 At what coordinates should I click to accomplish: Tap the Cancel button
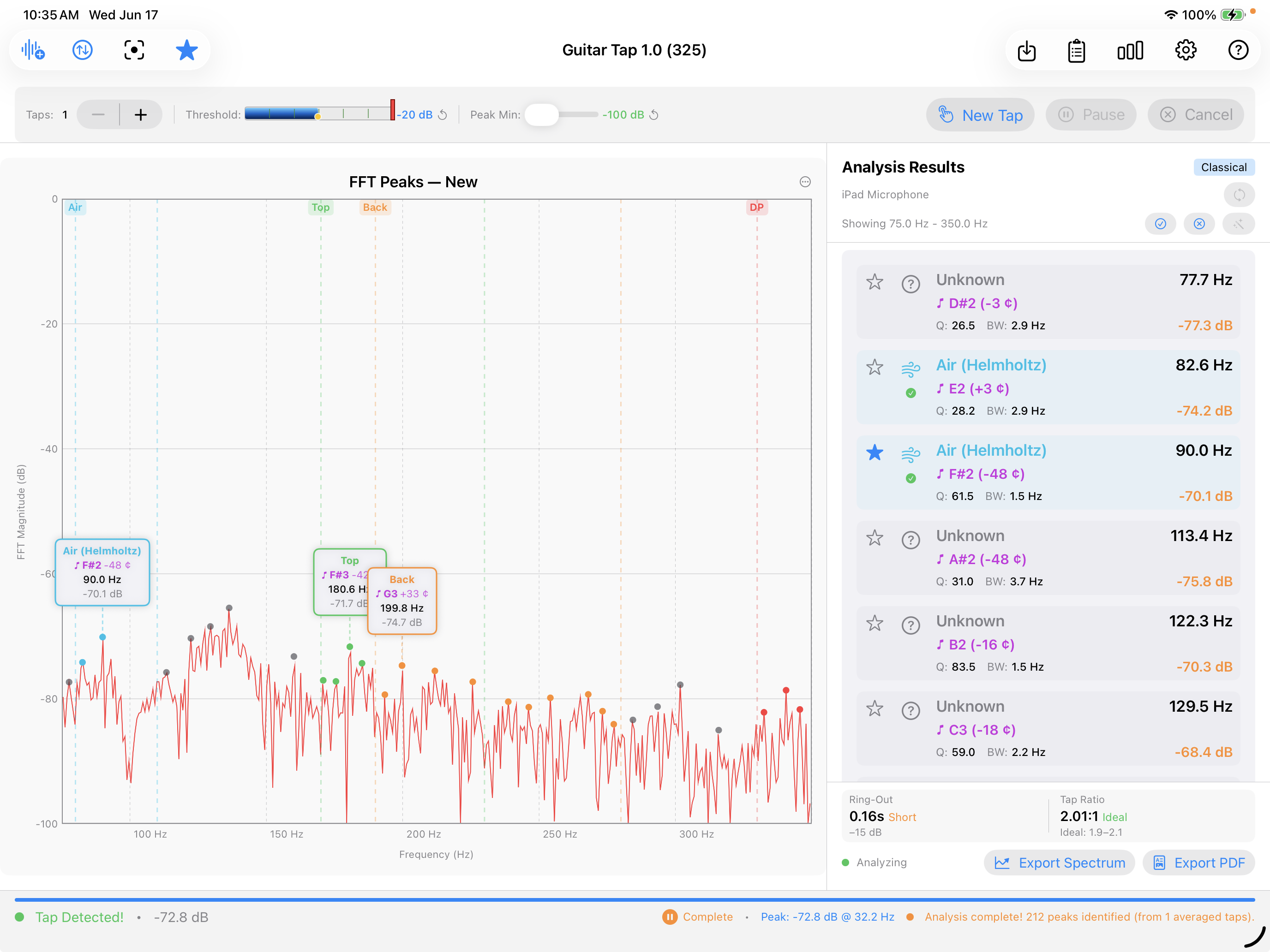pos(1196,115)
